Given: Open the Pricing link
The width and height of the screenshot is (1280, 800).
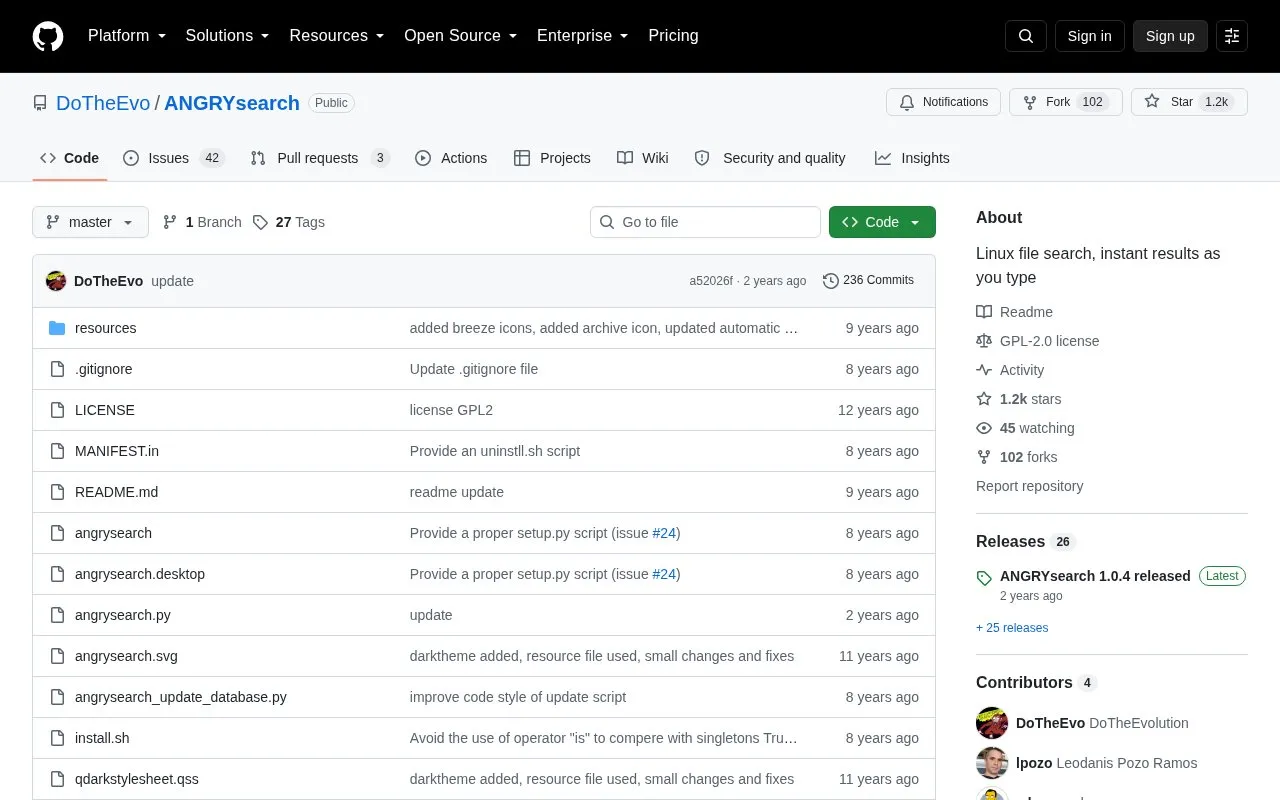Looking at the screenshot, I should (673, 36).
